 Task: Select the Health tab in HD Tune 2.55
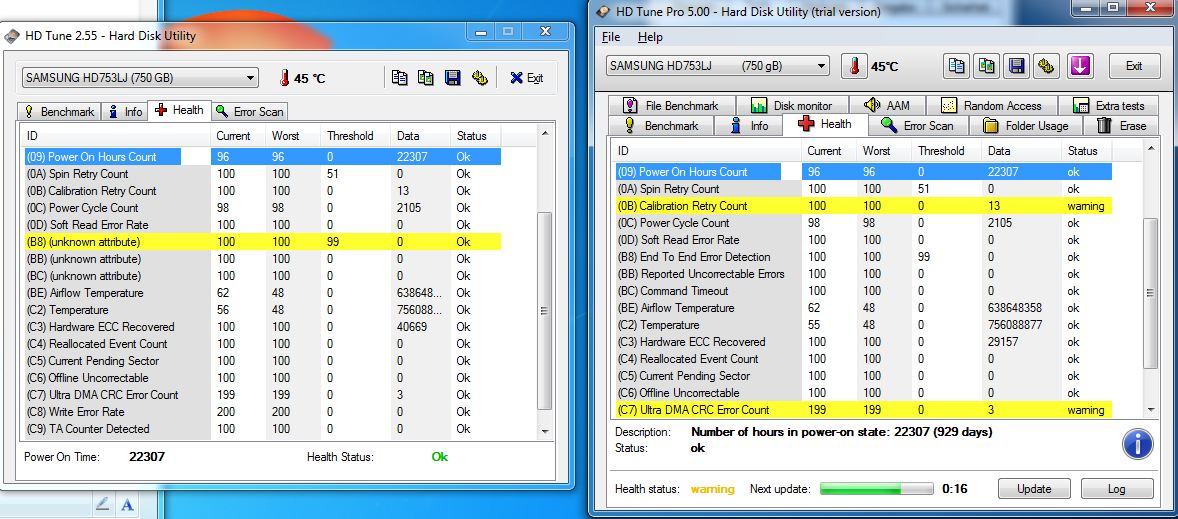180,110
